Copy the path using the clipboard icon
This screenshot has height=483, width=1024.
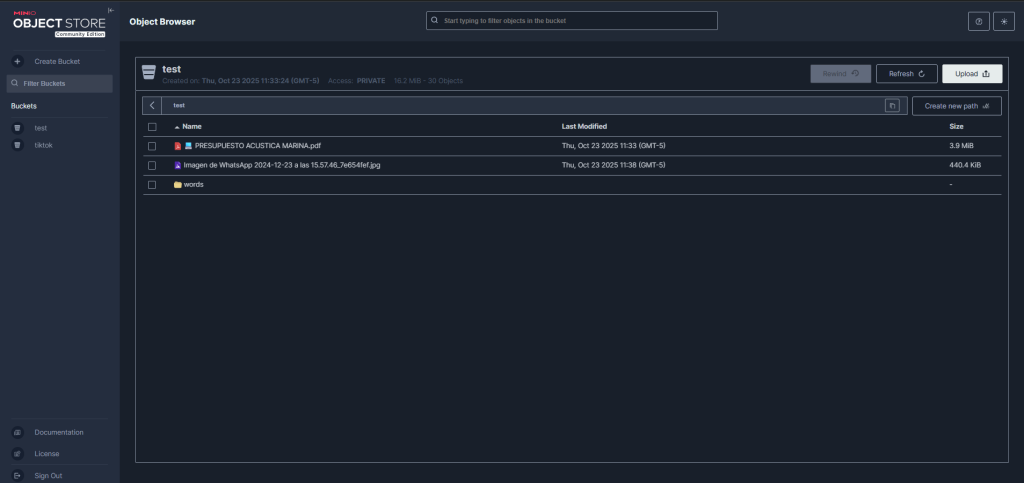pos(892,105)
